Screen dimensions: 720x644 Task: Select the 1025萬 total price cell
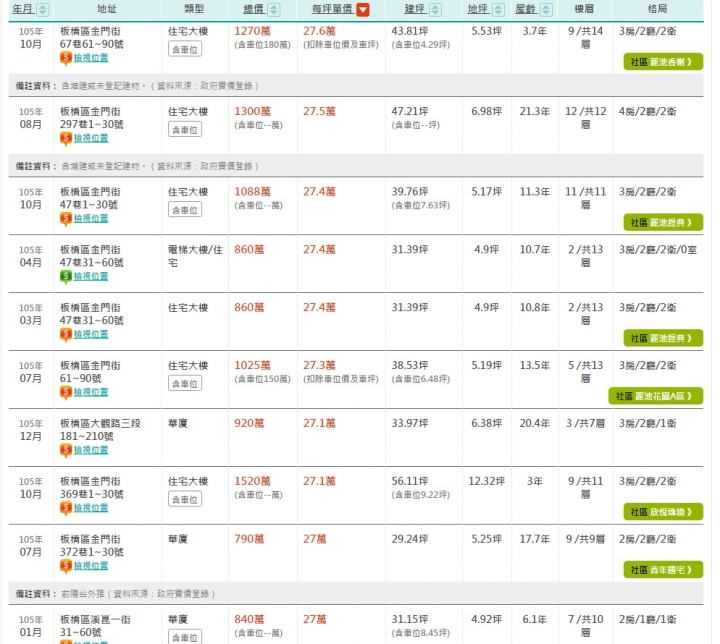pos(253,366)
